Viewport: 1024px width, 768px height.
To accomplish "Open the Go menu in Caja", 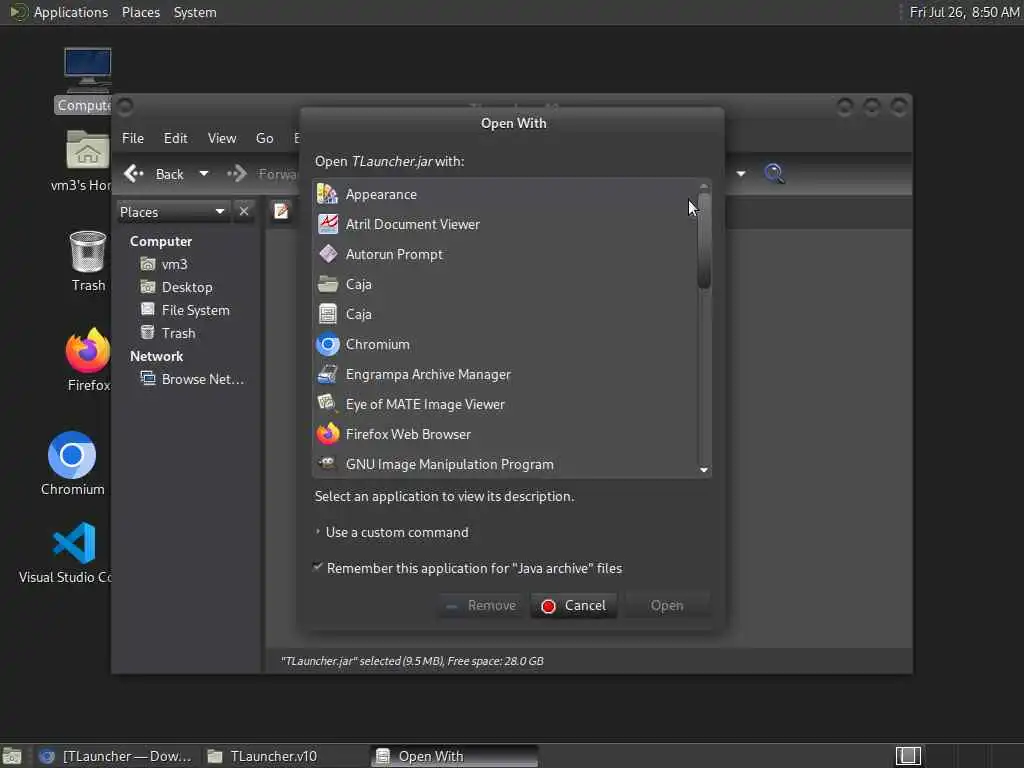I will pyautogui.click(x=264, y=138).
